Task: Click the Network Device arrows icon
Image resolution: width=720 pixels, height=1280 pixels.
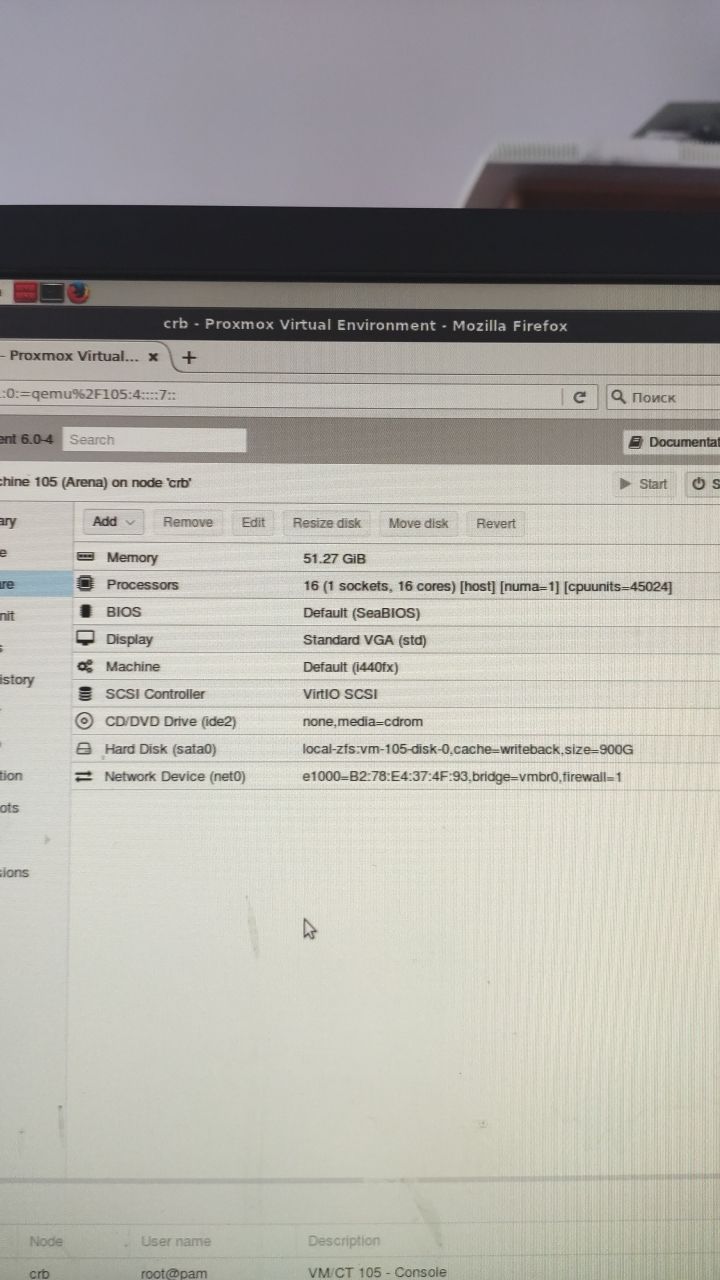Action: [x=84, y=776]
